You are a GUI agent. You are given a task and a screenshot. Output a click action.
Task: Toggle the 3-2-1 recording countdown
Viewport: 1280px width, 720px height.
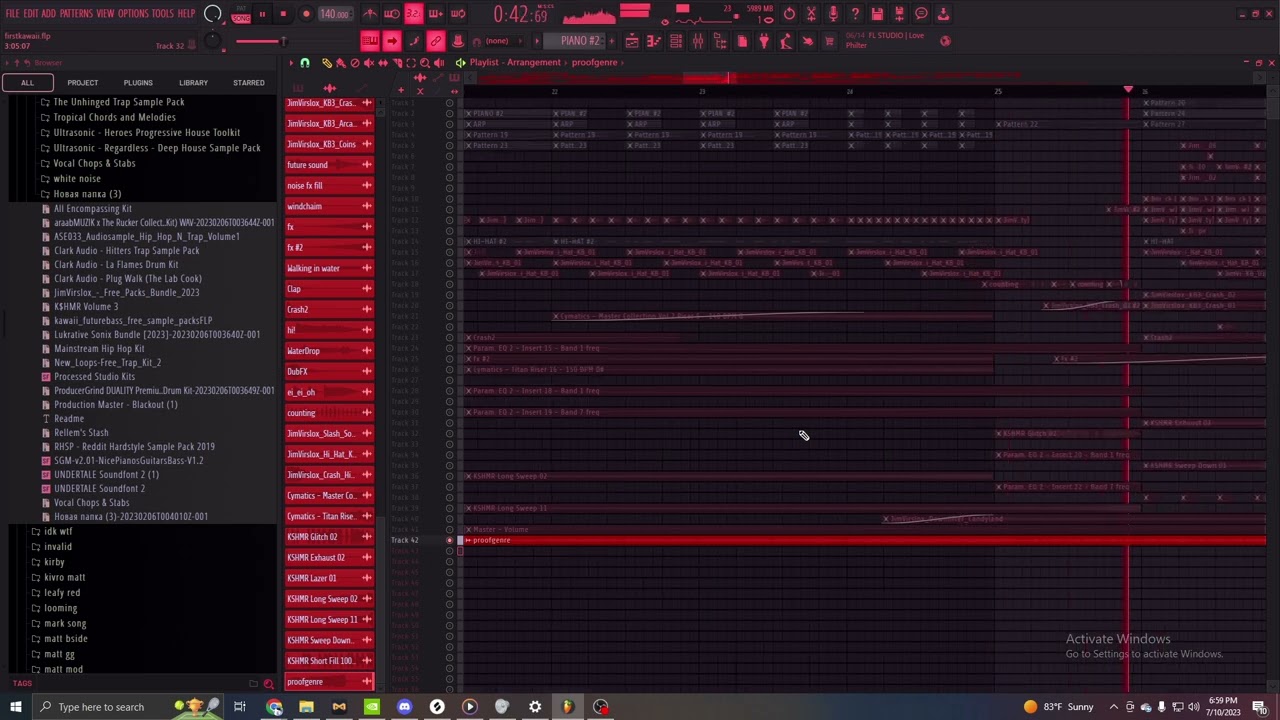pyautogui.click(x=414, y=14)
